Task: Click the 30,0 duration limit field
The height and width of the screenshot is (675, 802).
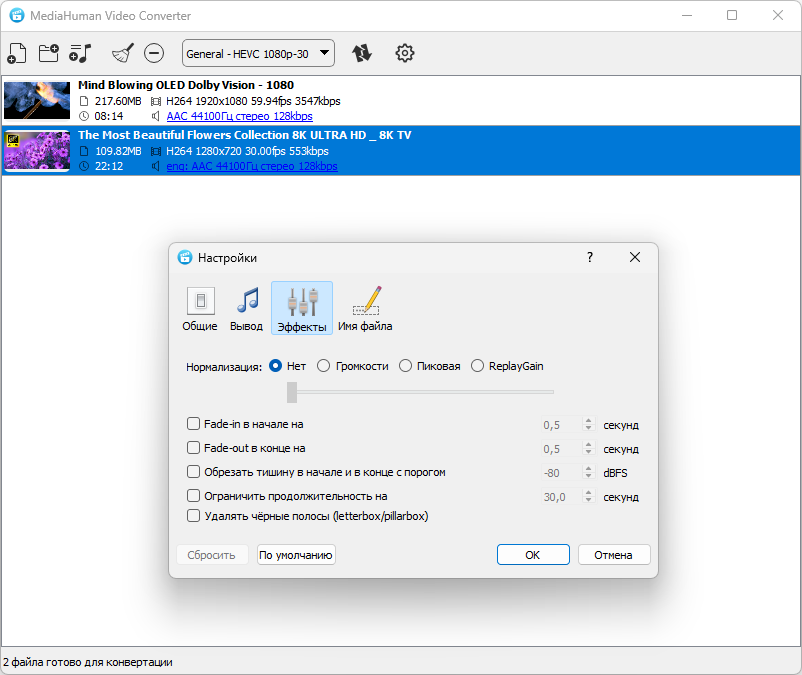Action: coord(562,497)
